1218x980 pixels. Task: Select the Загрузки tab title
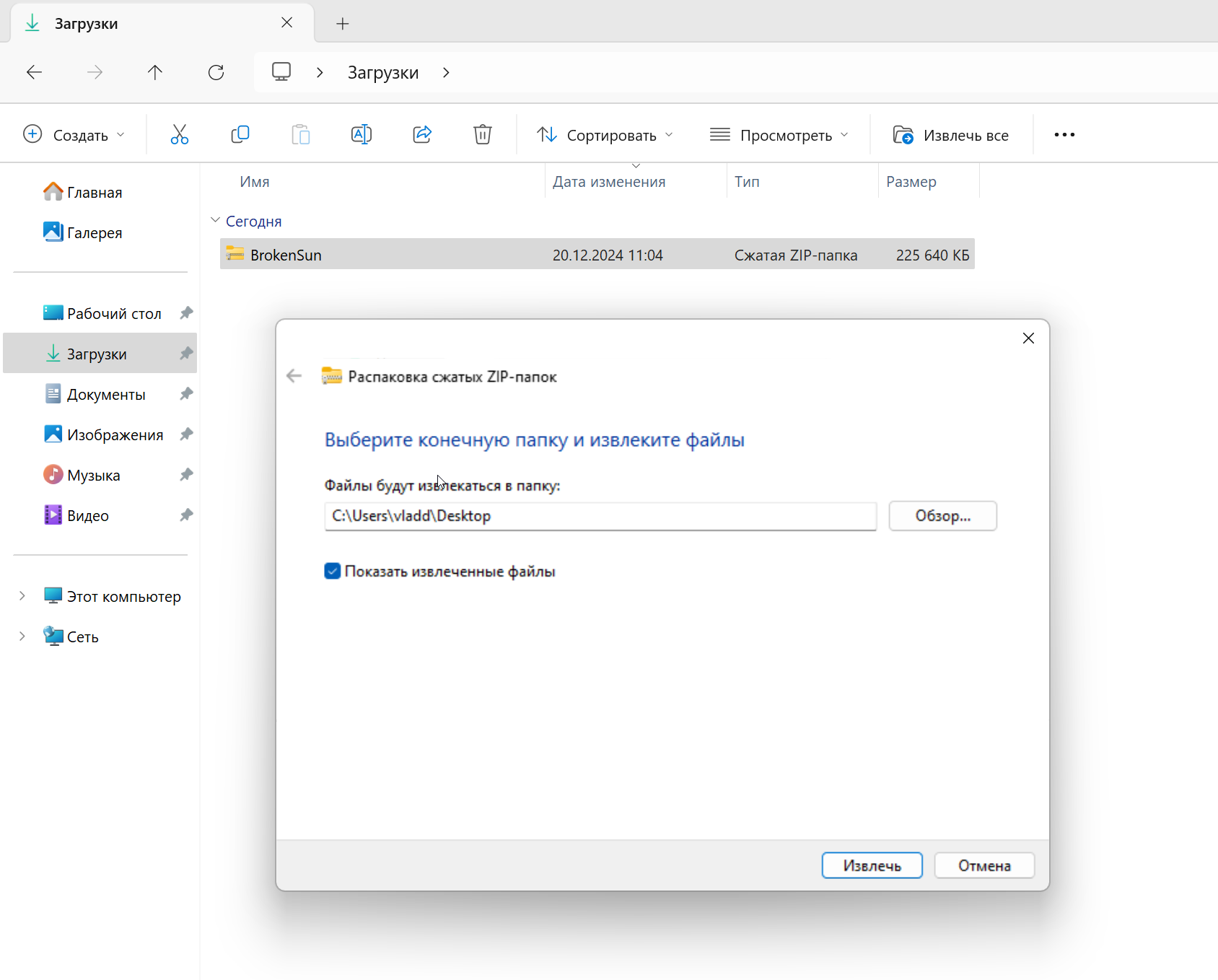pos(87,24)
